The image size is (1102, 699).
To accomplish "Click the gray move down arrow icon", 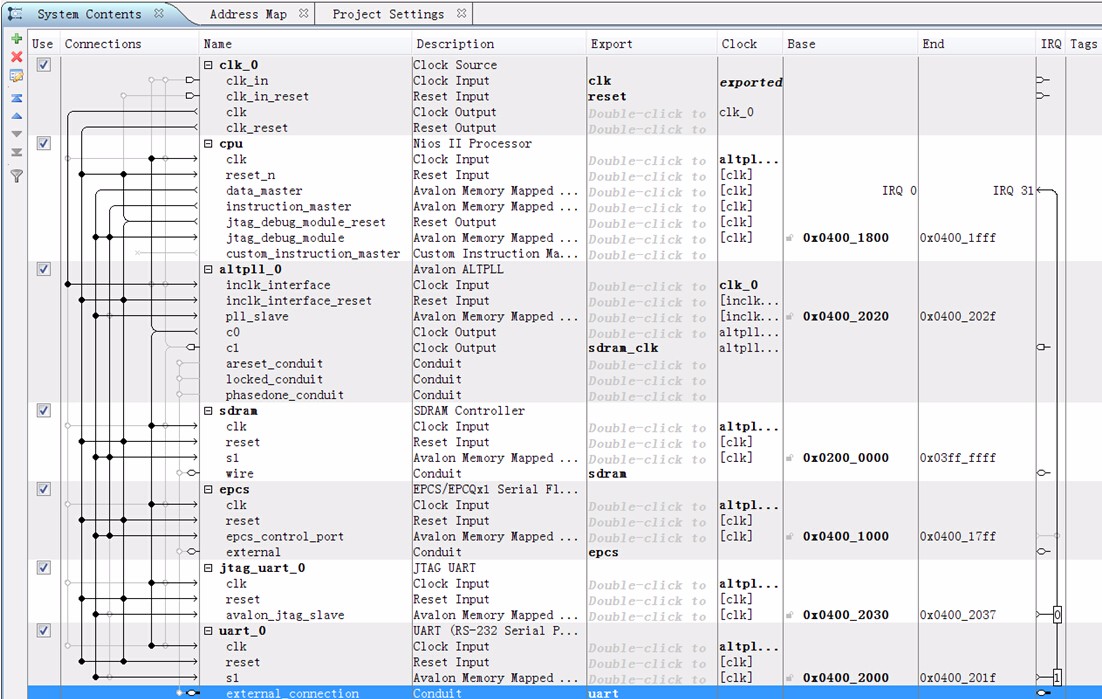I will pyautogui.click(x=16, y=134).
